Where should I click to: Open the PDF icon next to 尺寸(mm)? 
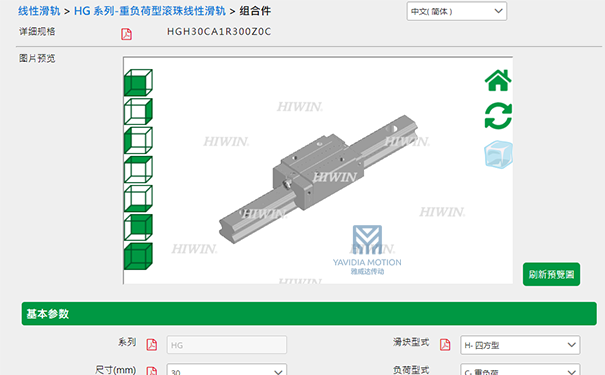152,370
